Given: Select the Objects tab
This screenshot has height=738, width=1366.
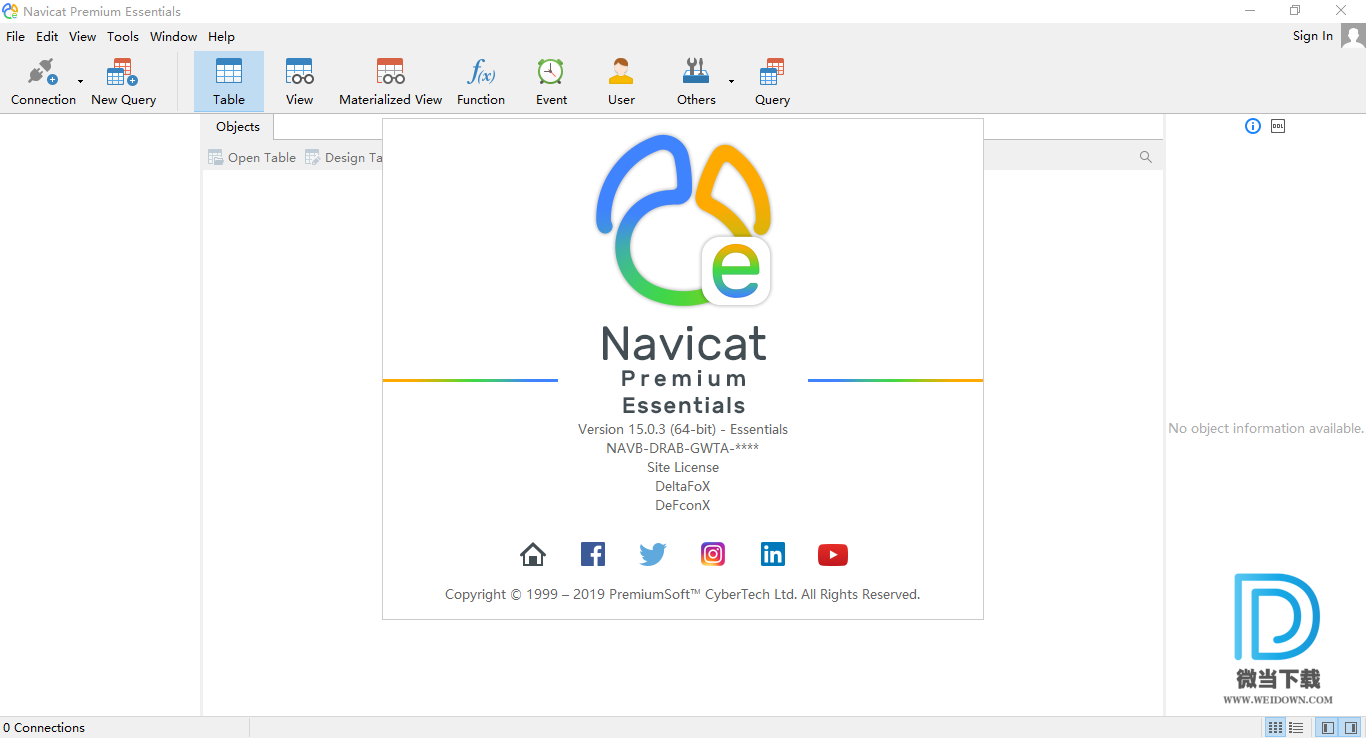Looking at the screenshot, I should [238, 127].
